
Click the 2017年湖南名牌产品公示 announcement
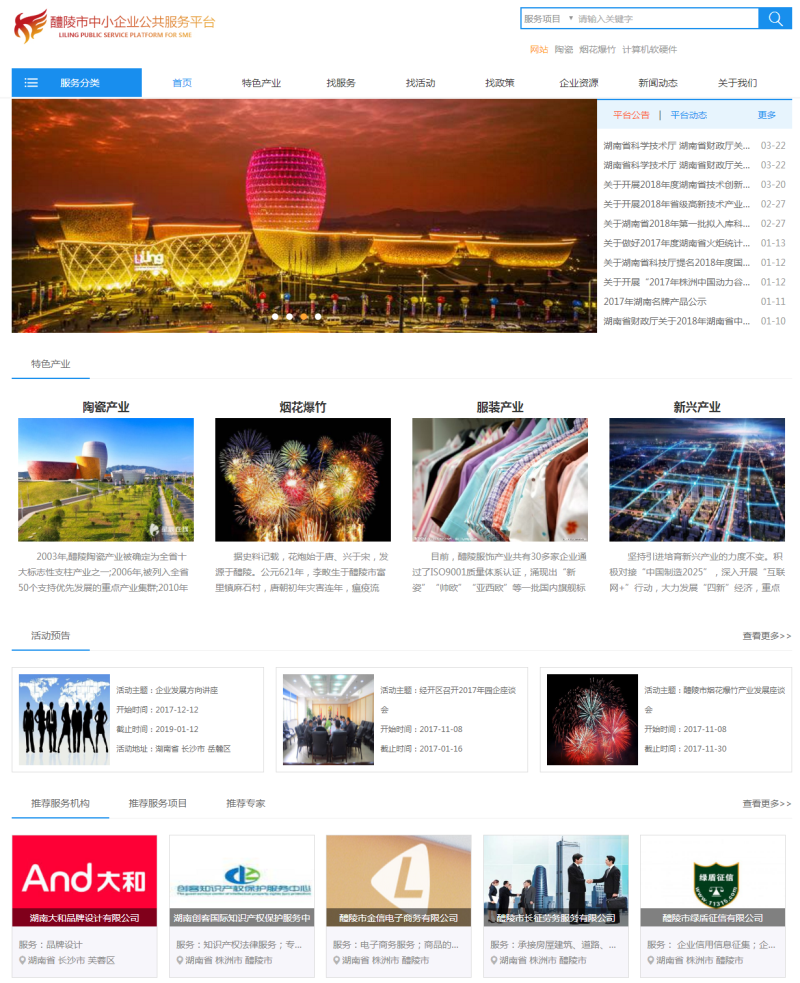[655, 301]
